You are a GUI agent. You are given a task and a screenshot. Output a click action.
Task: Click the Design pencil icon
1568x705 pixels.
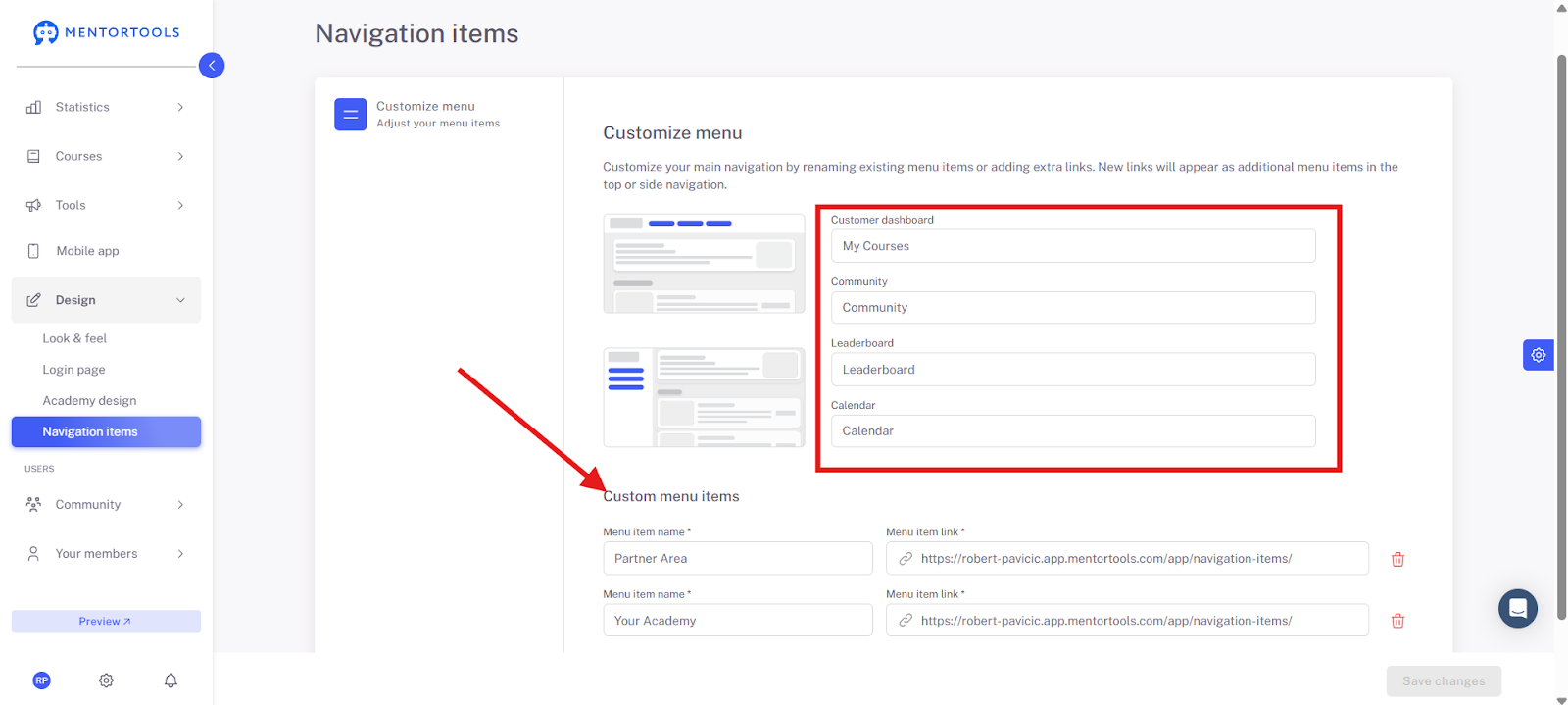tap(33, 300)
